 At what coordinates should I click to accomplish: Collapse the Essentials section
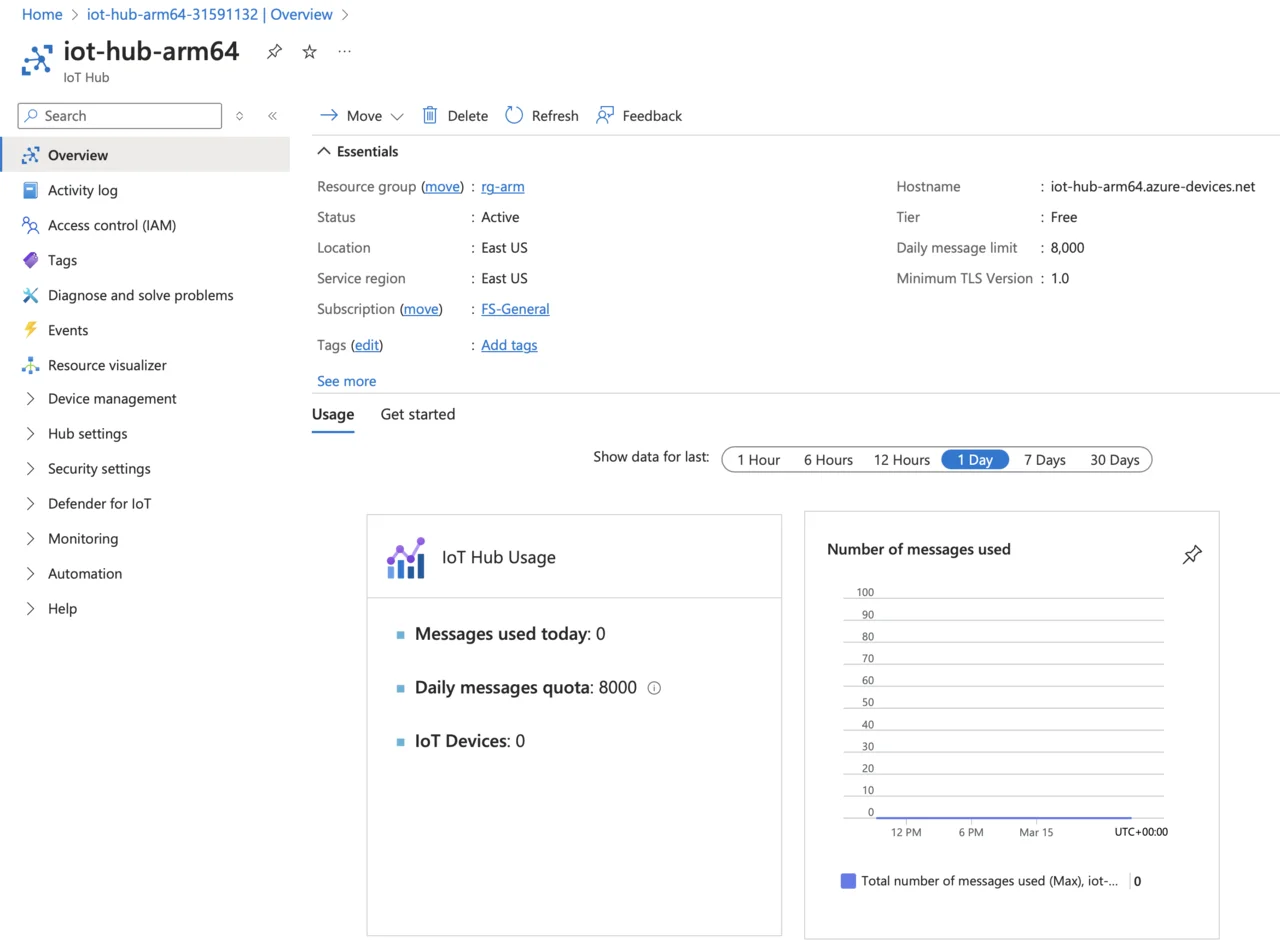click(323, 152)
